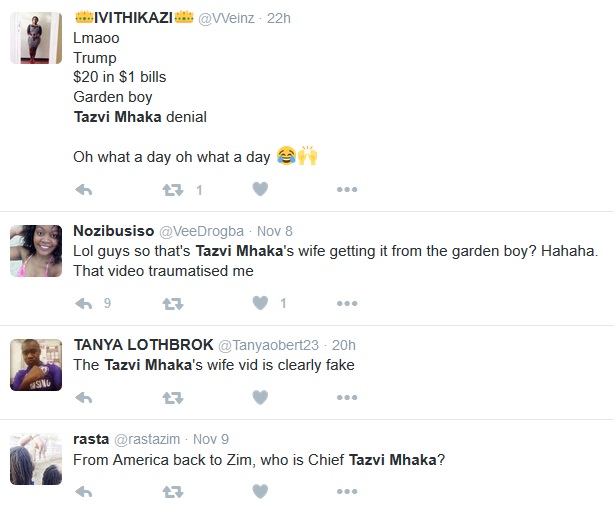
Task: Open Nozibusiso's profile name link
Action: (112, 231)
